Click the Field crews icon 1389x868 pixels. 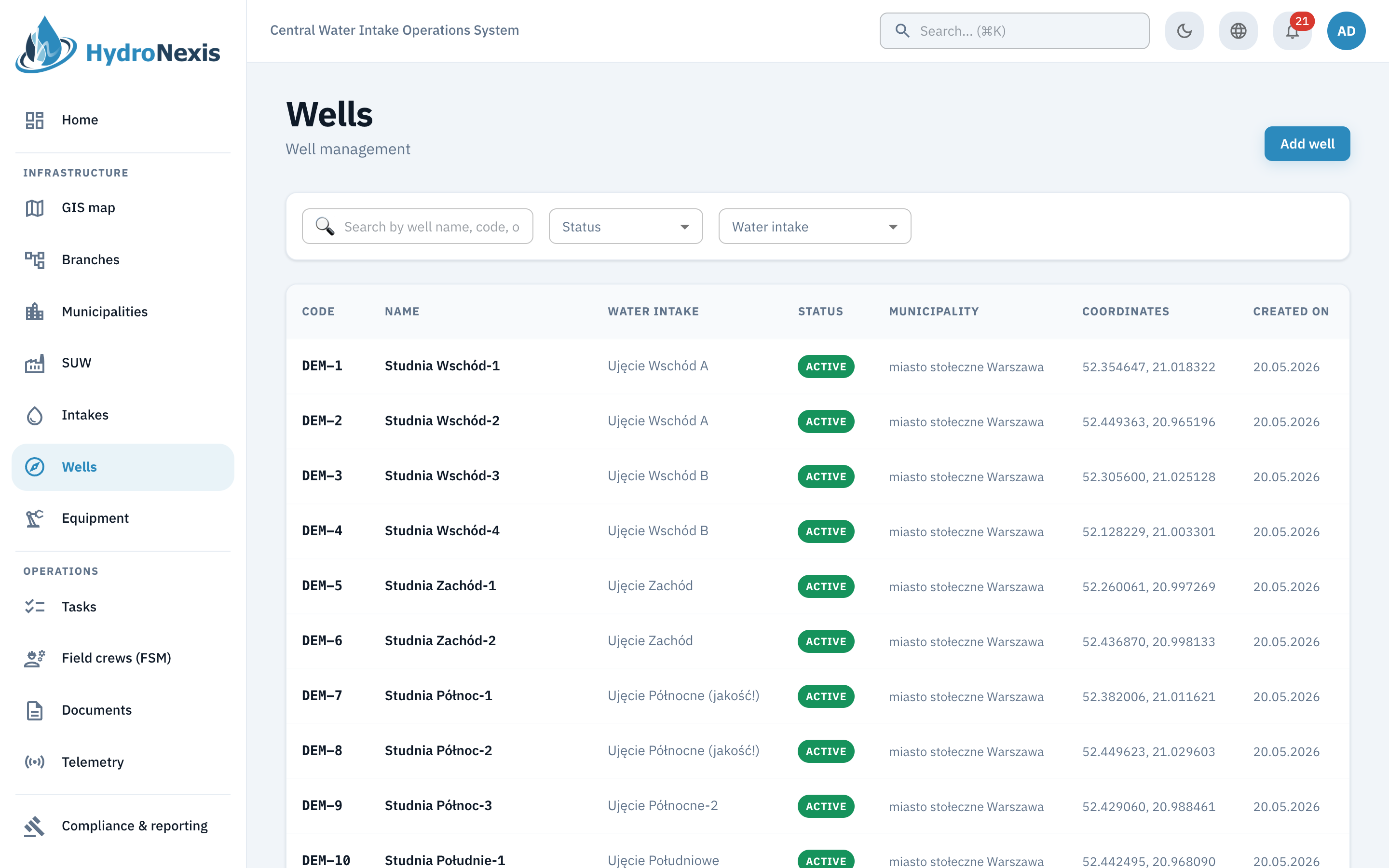click(x=34, y=658)
